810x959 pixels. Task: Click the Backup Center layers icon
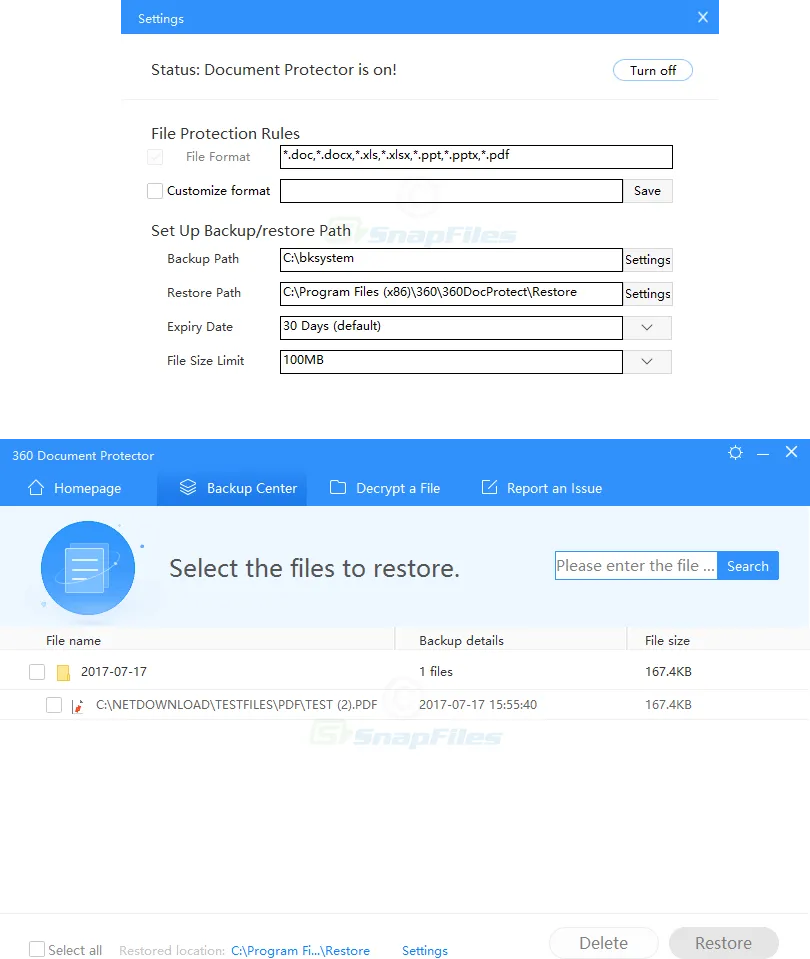click(x=188, y=487)
